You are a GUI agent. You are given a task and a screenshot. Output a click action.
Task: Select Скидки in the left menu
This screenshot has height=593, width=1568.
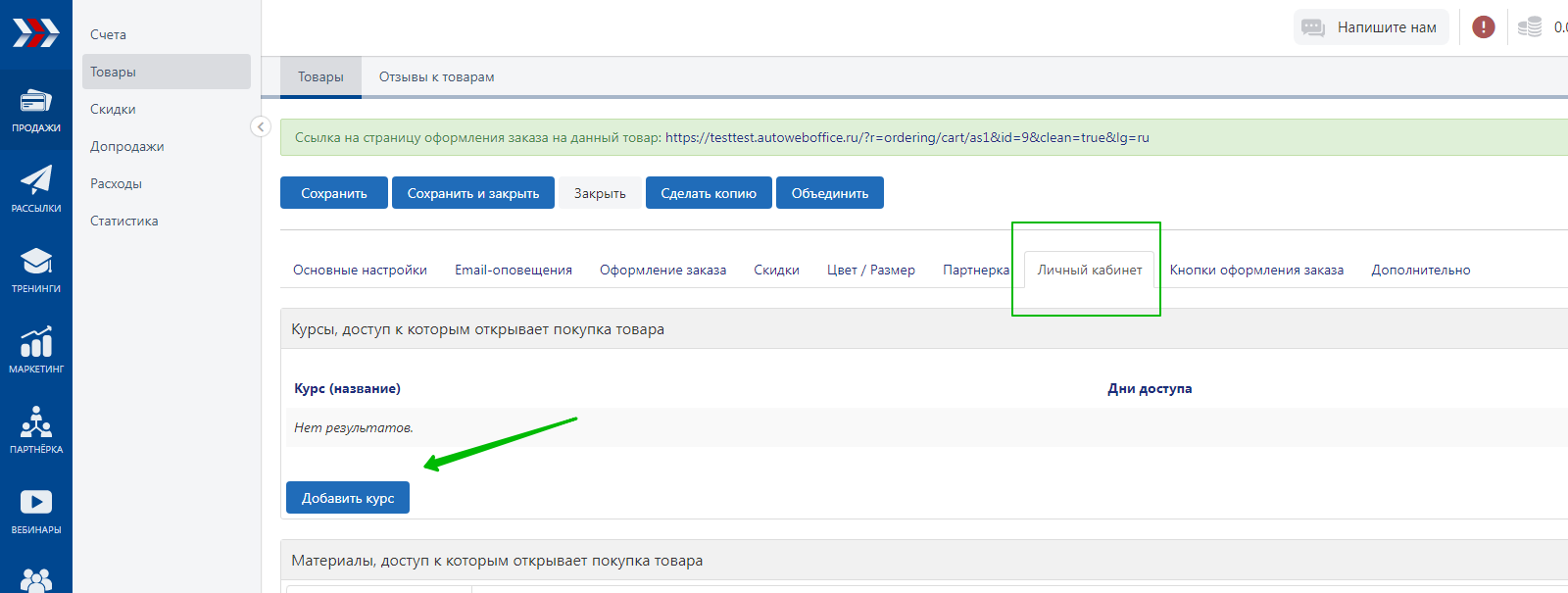113,110
